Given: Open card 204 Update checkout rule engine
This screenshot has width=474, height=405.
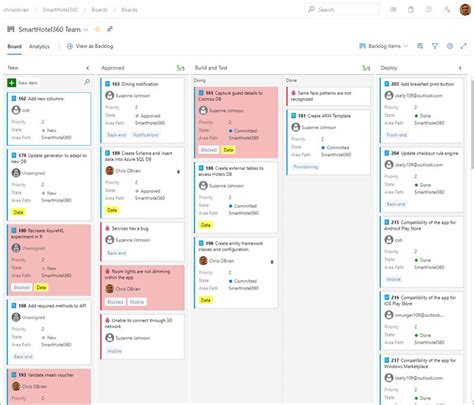Looking at the screenshot, I should click(425, 153).
